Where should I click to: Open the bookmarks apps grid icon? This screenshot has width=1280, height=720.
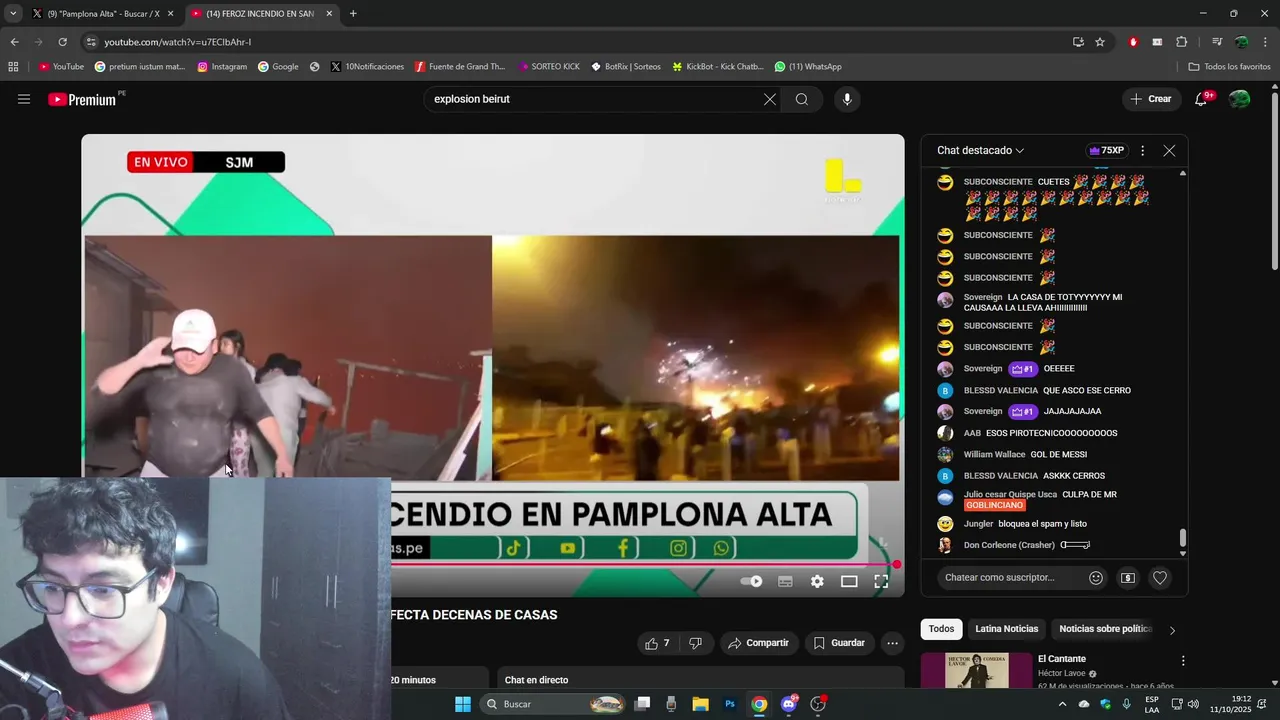point(13,67)
